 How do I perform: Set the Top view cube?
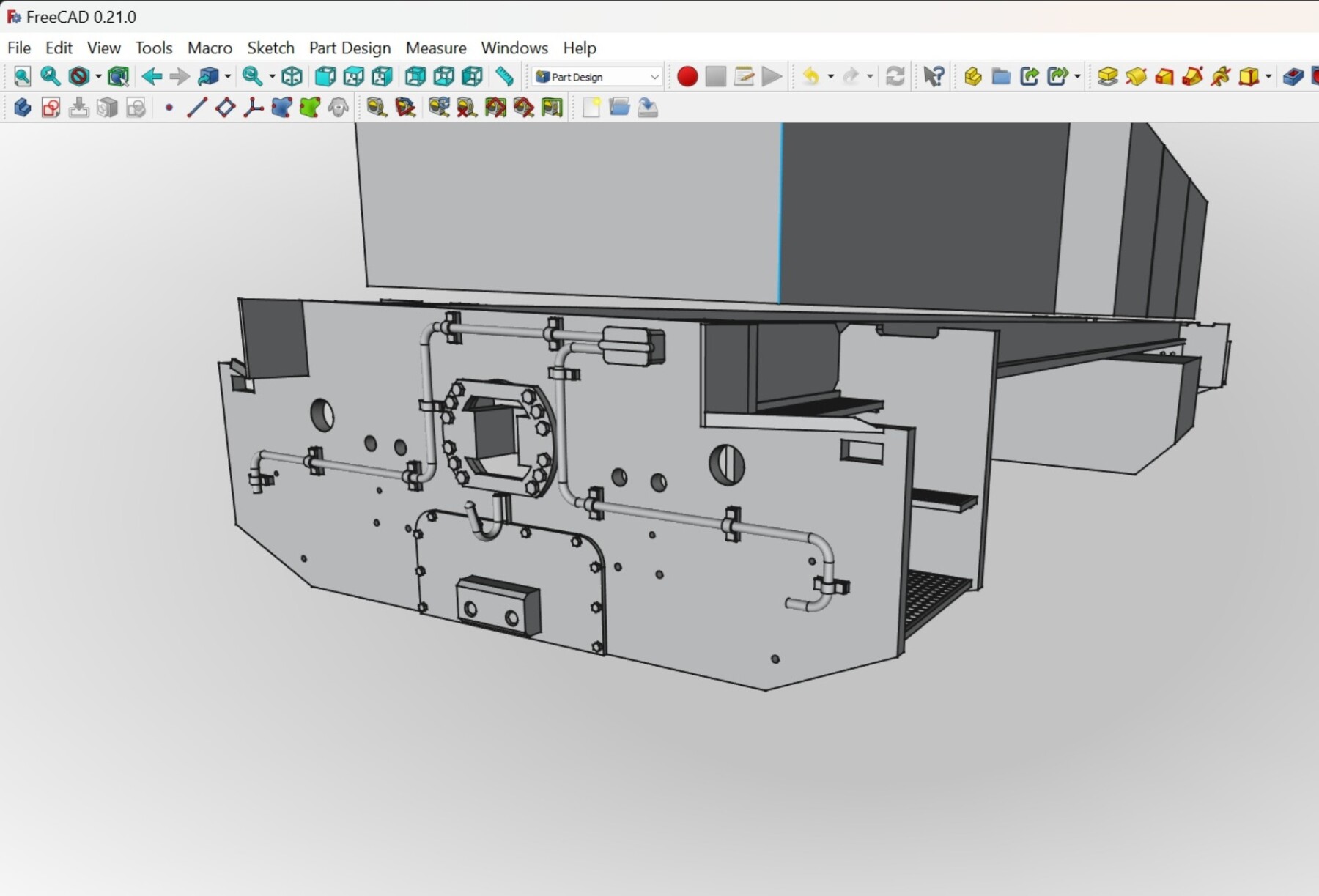coord(354,76)
